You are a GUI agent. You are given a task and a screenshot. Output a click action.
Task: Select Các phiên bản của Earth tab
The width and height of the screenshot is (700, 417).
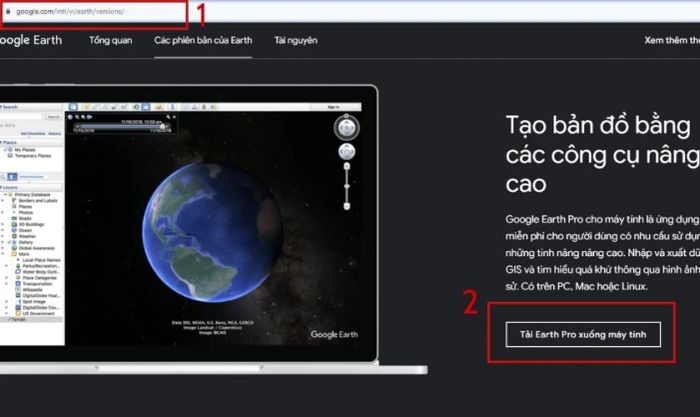tap(203, 40)
